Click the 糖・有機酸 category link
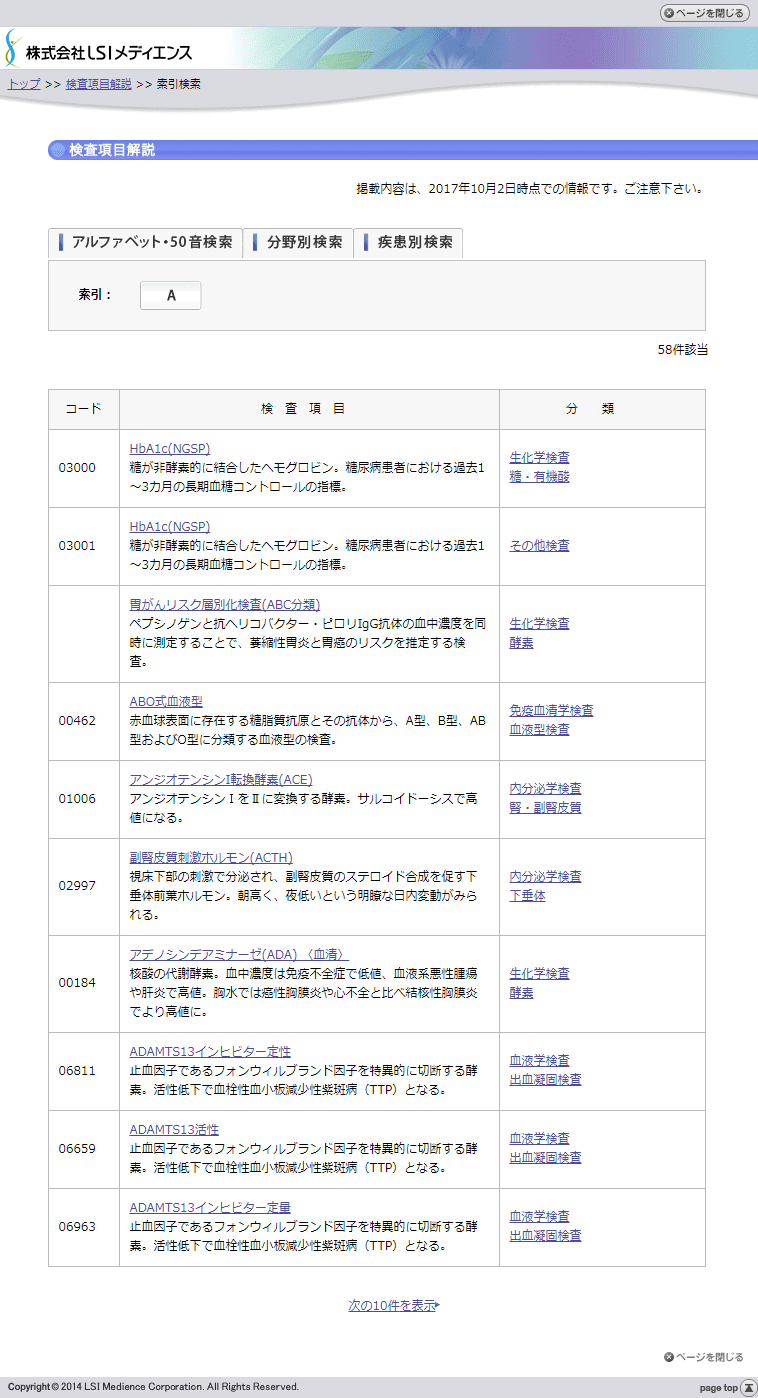The height and width of the screenshot is (1398, 758). point(539,477)
